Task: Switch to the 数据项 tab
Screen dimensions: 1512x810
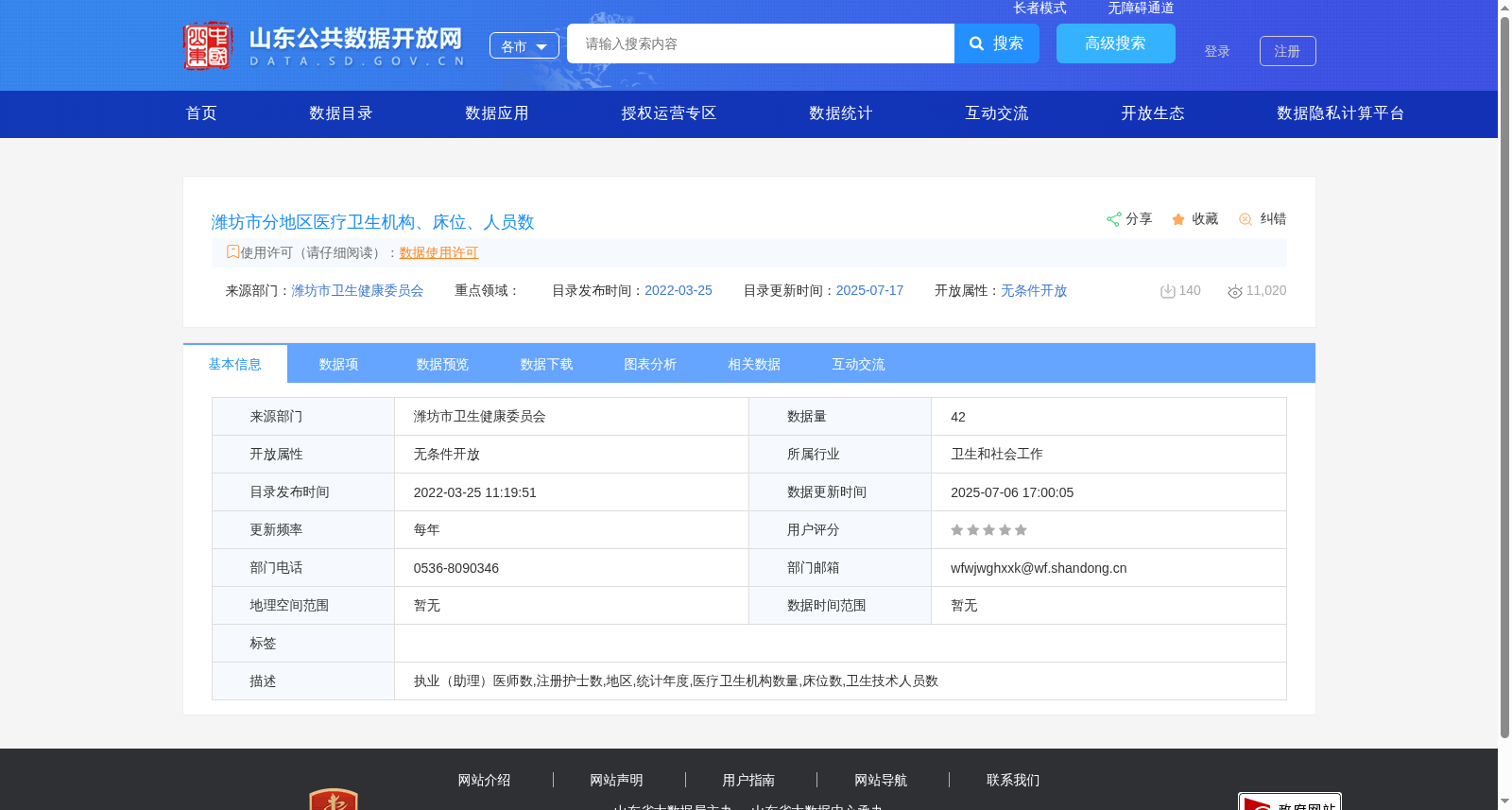Action: (339, 364)
